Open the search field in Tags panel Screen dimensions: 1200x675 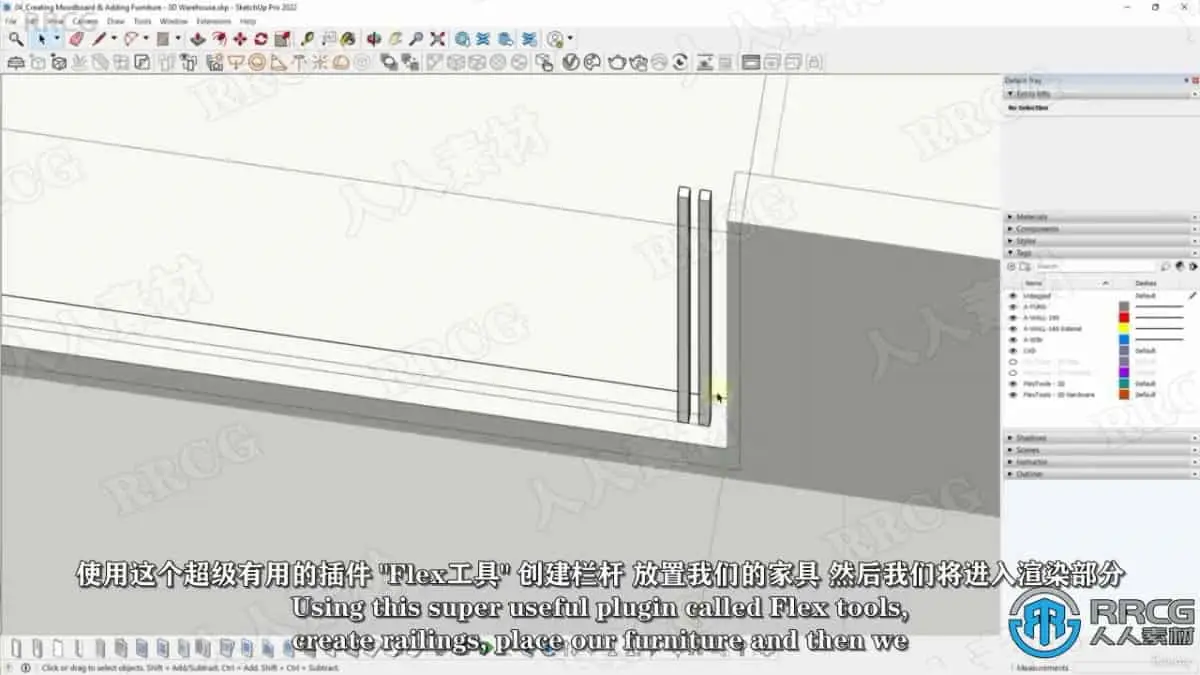(1100, 266)
